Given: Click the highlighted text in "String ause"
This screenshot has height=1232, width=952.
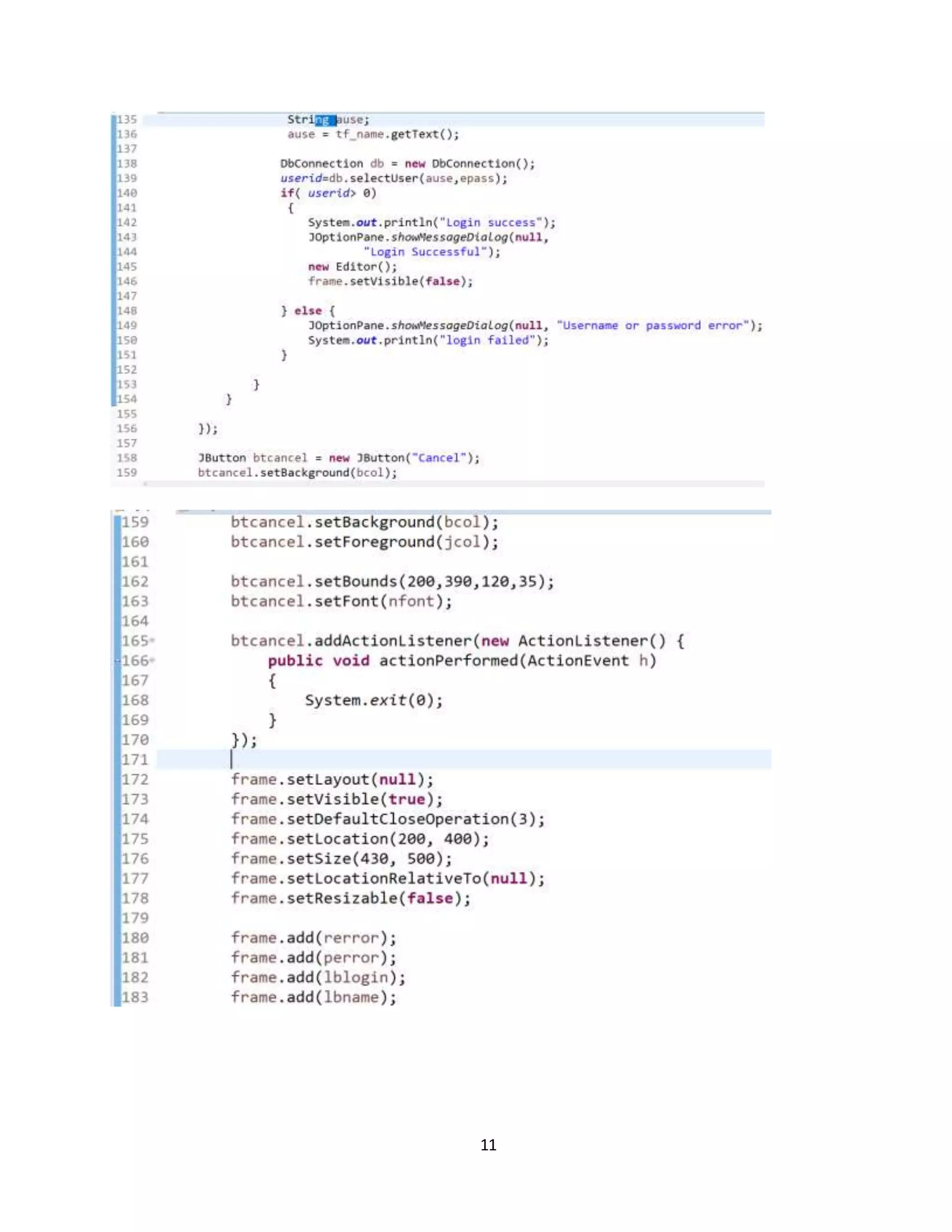Looking at the screenshot, I should click(325, 119).
